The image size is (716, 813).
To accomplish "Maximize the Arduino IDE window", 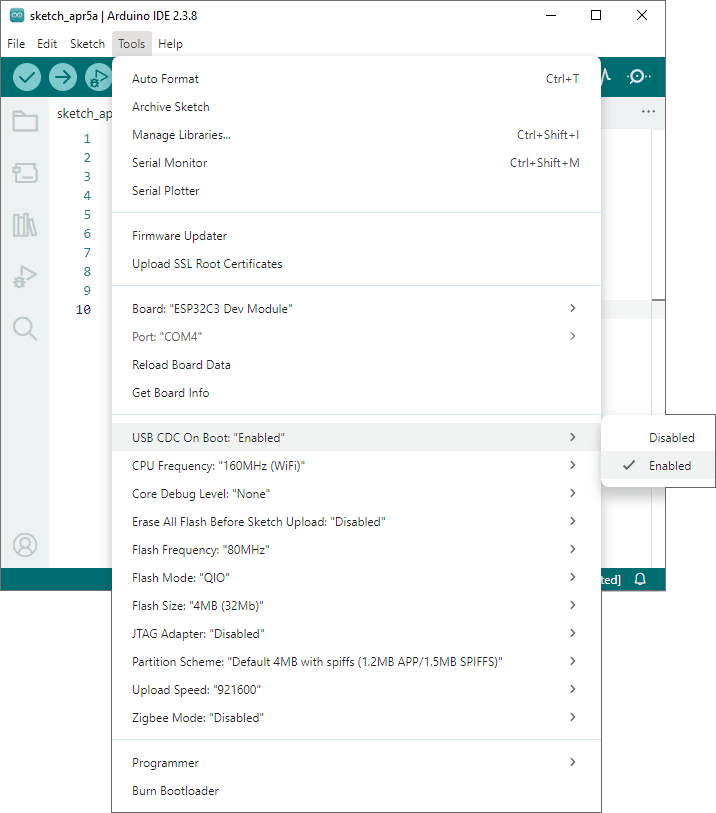I will [596, 15].
